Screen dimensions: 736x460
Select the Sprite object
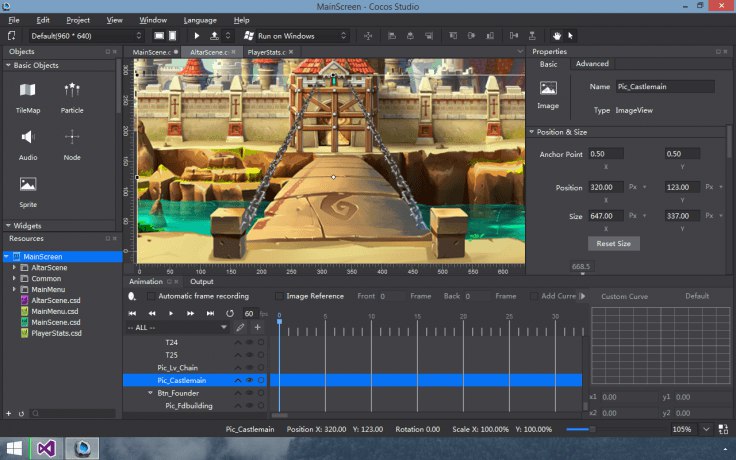tap(28, 192)
